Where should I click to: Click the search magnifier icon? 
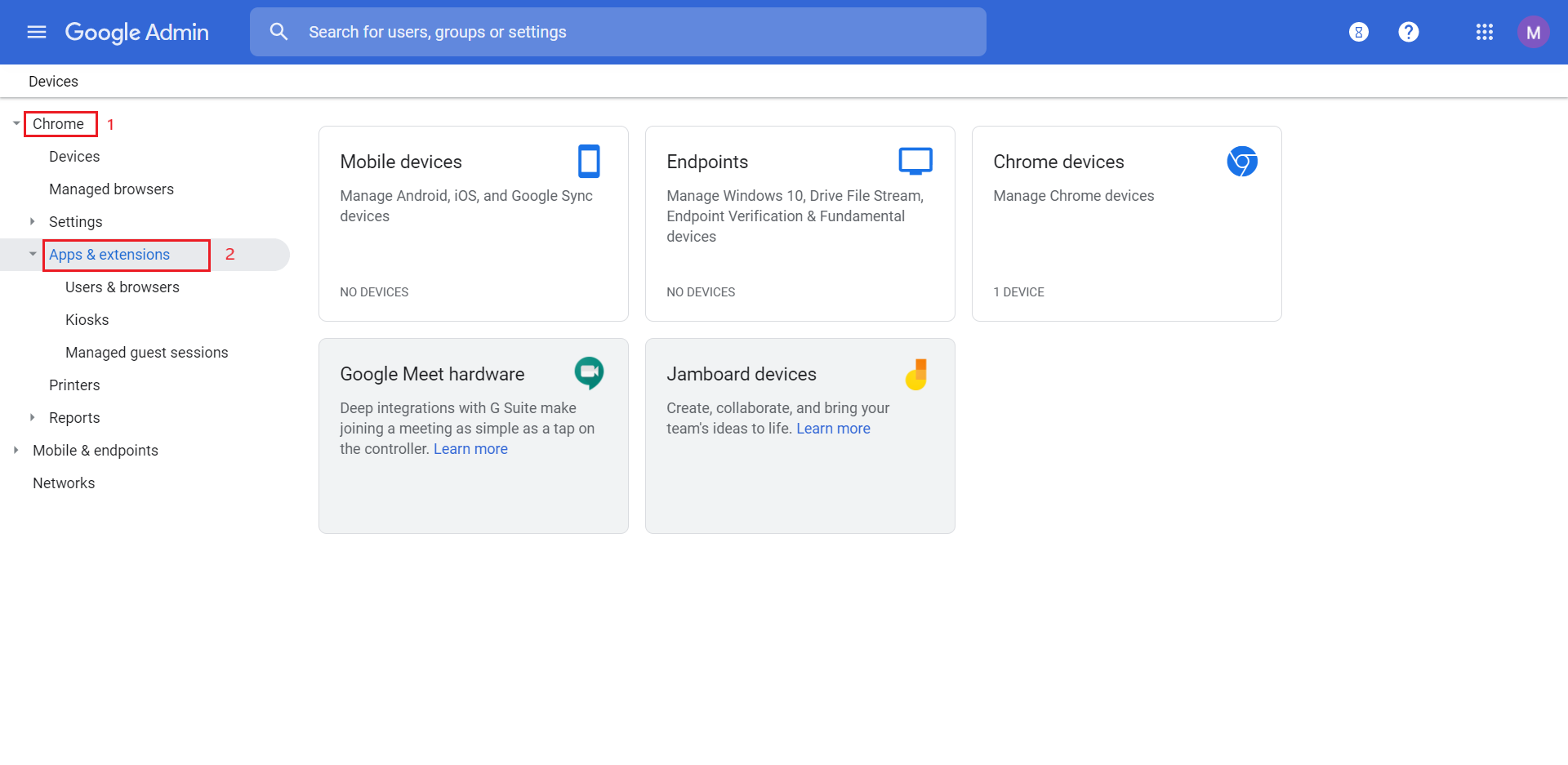point(278,32)
